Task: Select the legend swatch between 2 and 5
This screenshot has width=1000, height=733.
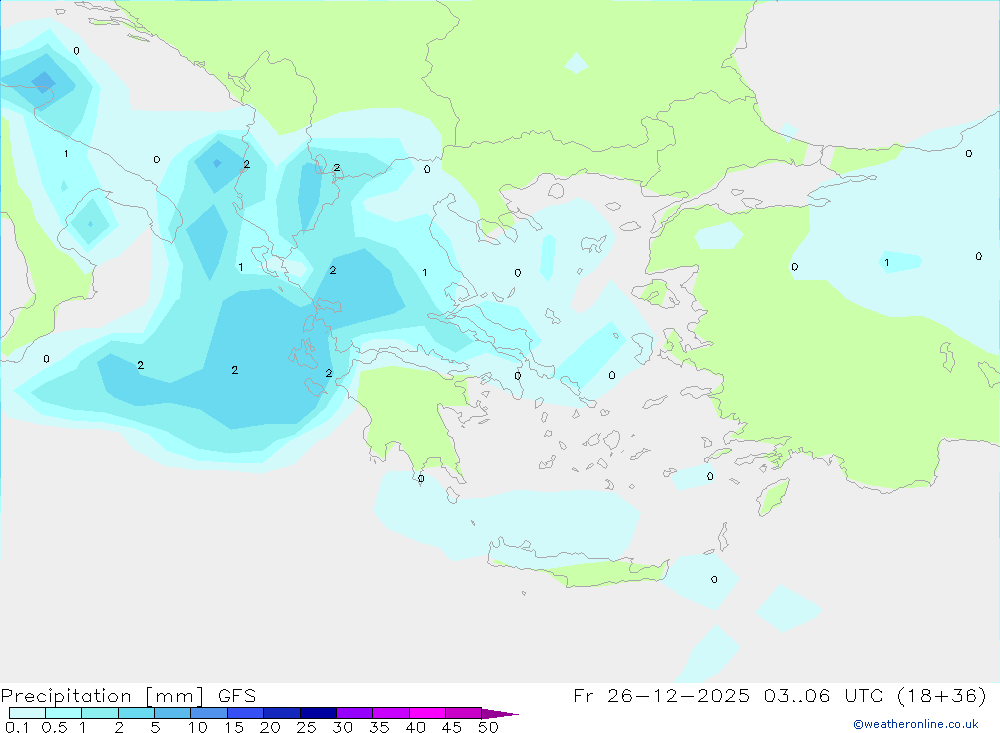Action: tap(136, 713)
